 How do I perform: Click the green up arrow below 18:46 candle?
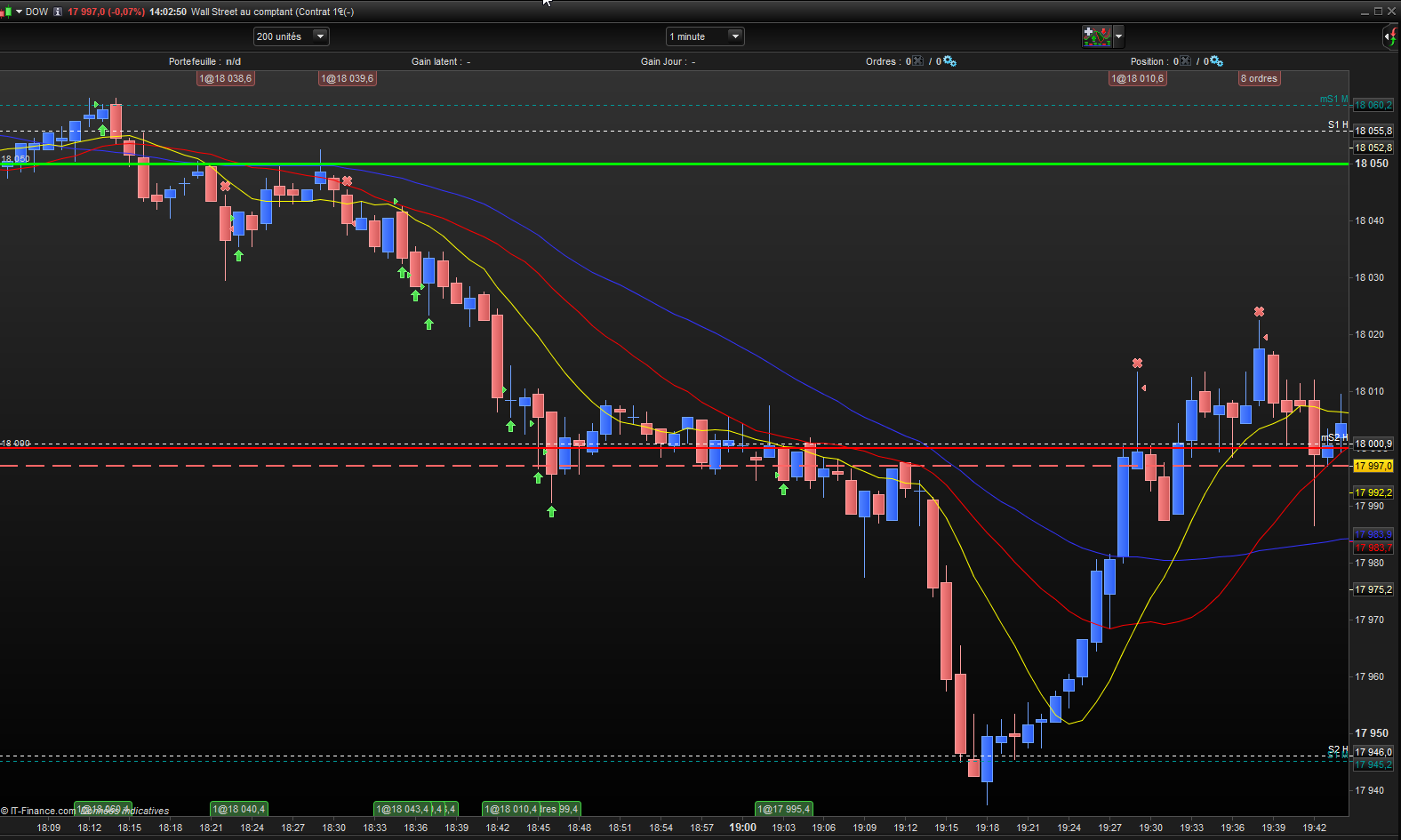pos(551,511)
